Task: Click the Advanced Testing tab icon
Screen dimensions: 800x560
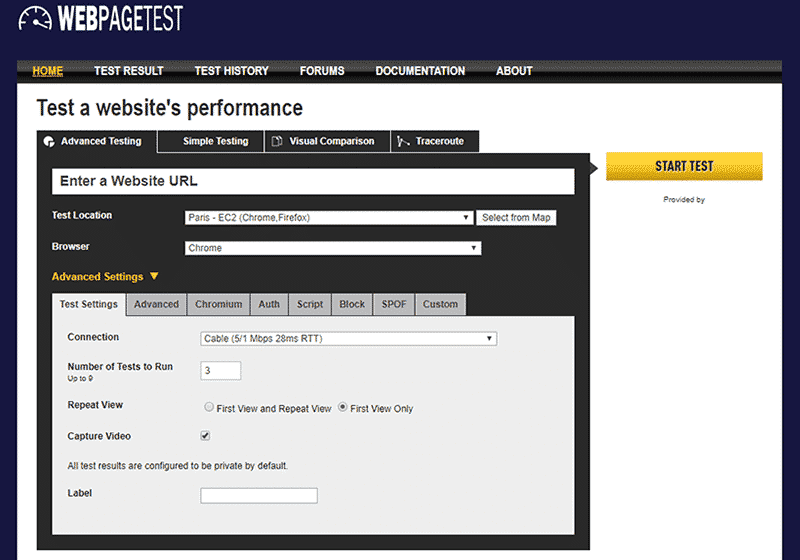Action: coord(48,142)
